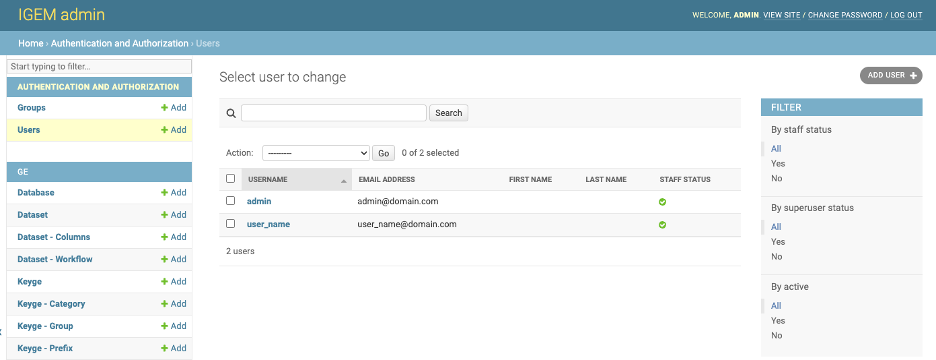Open Users in sidebar

(29, 130)
